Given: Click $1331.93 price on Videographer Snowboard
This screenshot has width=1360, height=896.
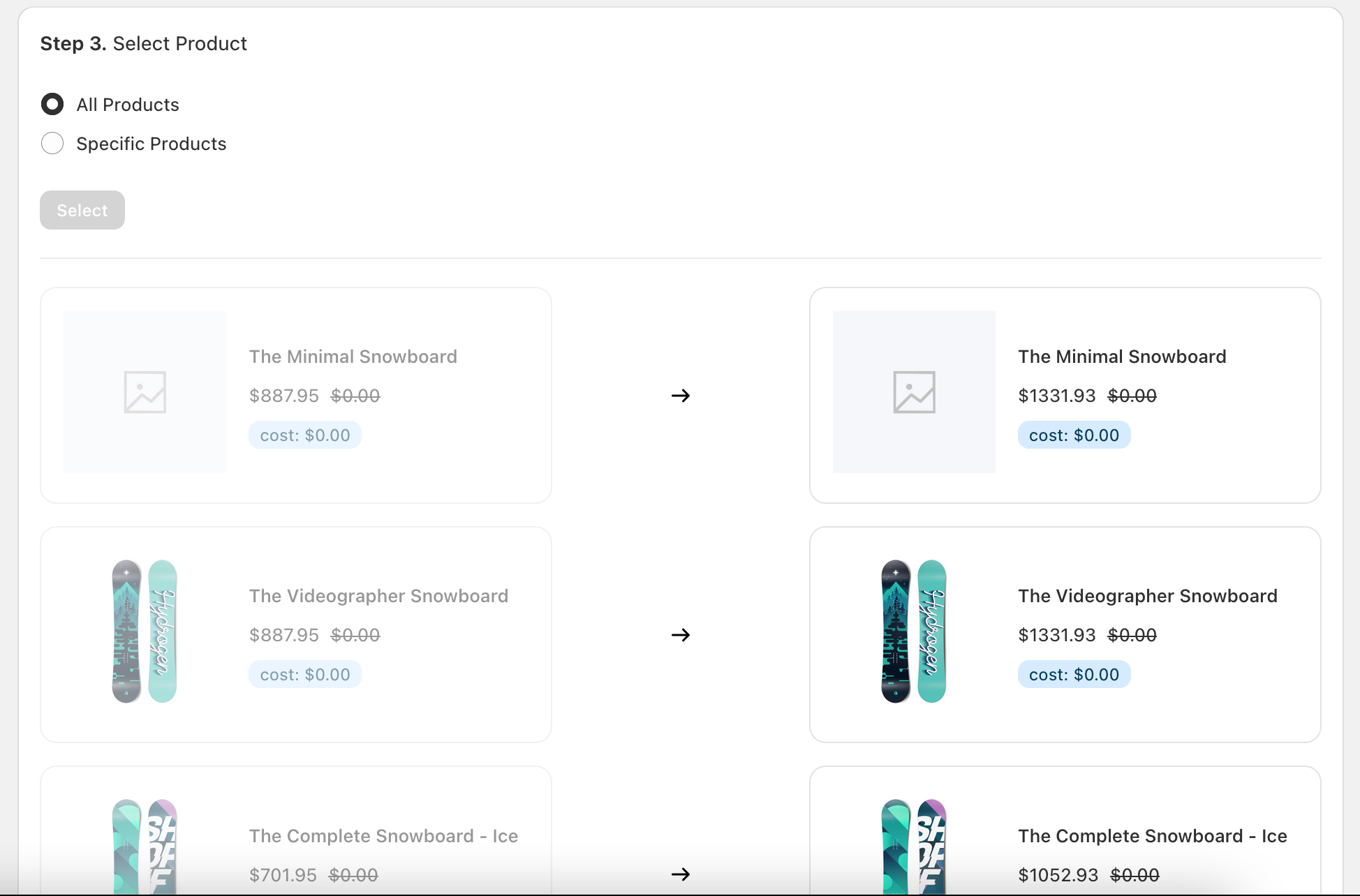Looking at the screenshot, I should (x=1057, y=635).
